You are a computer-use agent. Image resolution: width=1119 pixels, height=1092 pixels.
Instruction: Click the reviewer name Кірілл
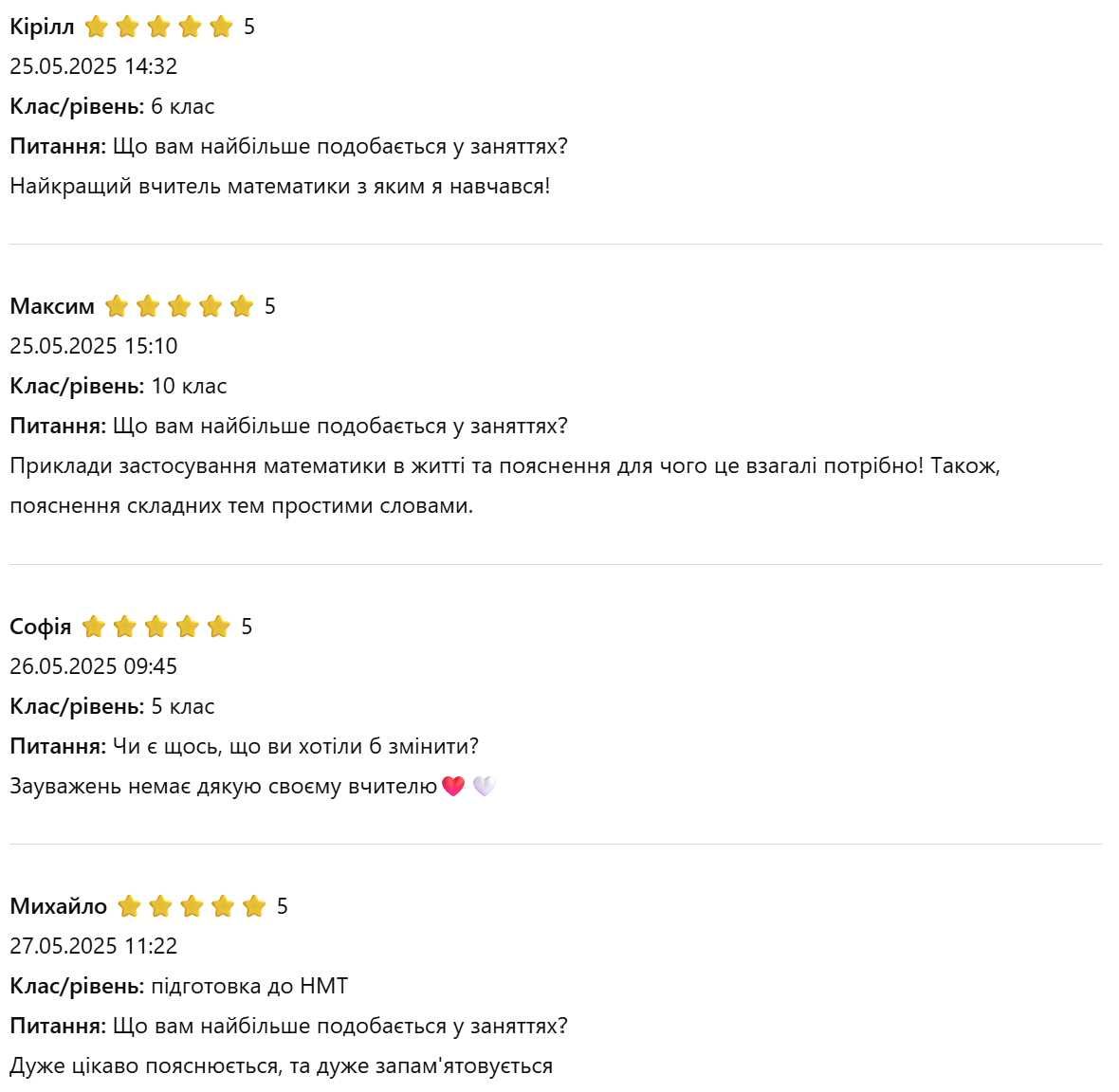point(42,27)
